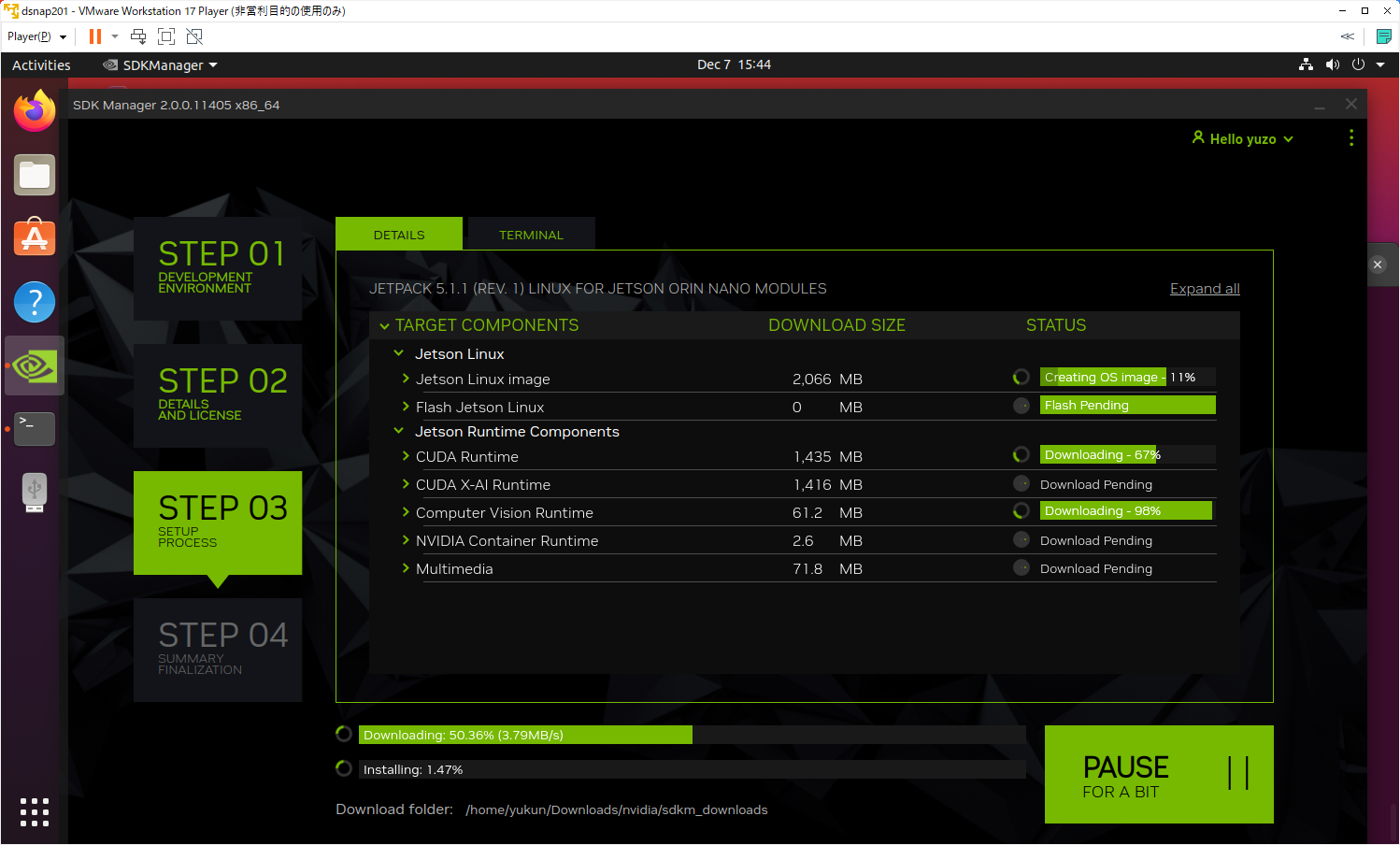Click the NVIDIA SDK Manager dock icon
Screen dimensions: 1400x845
click(x=35, y=365)
